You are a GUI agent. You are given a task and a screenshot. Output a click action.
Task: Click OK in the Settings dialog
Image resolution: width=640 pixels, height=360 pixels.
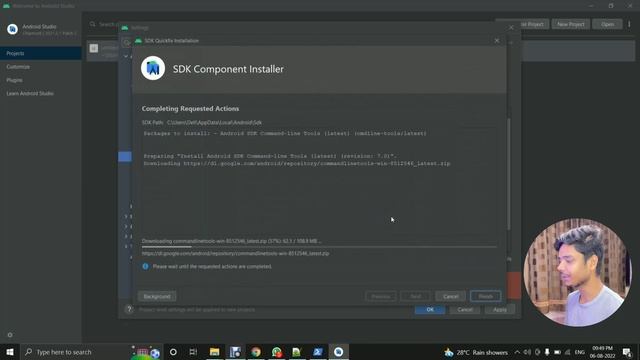[x=430, y=310]
